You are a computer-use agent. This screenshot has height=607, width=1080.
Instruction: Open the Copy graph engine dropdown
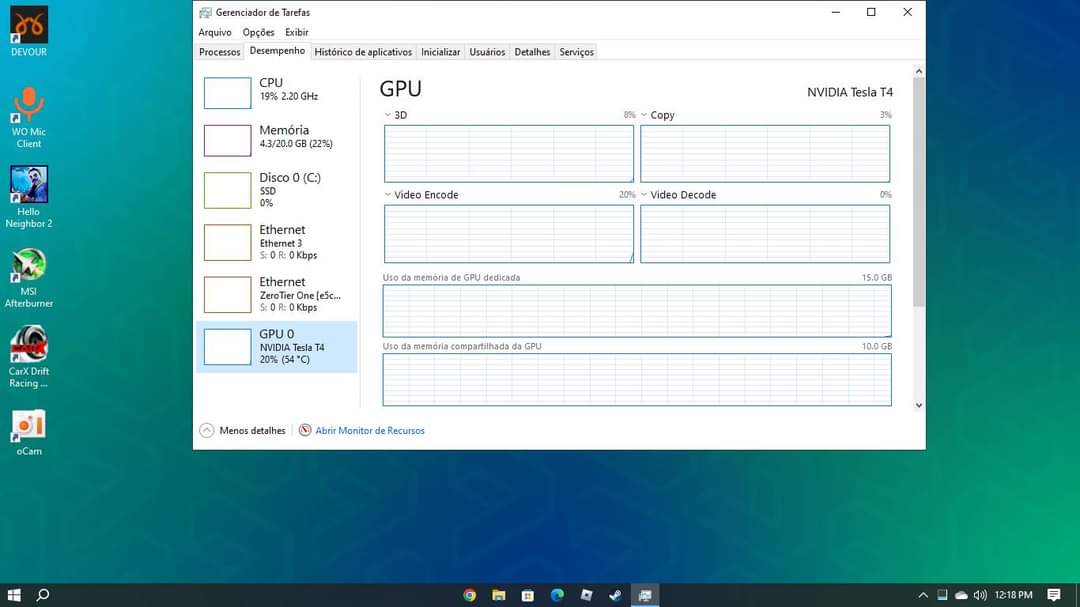(x=644, y=115)
